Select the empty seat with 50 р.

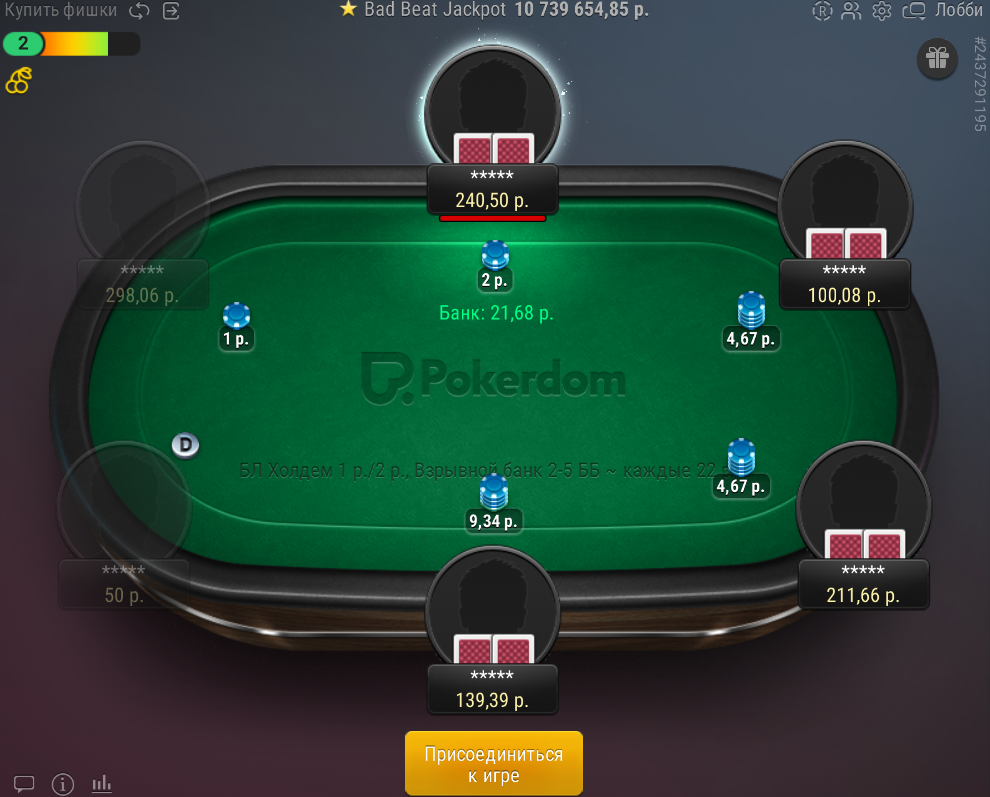pos(124,524)
